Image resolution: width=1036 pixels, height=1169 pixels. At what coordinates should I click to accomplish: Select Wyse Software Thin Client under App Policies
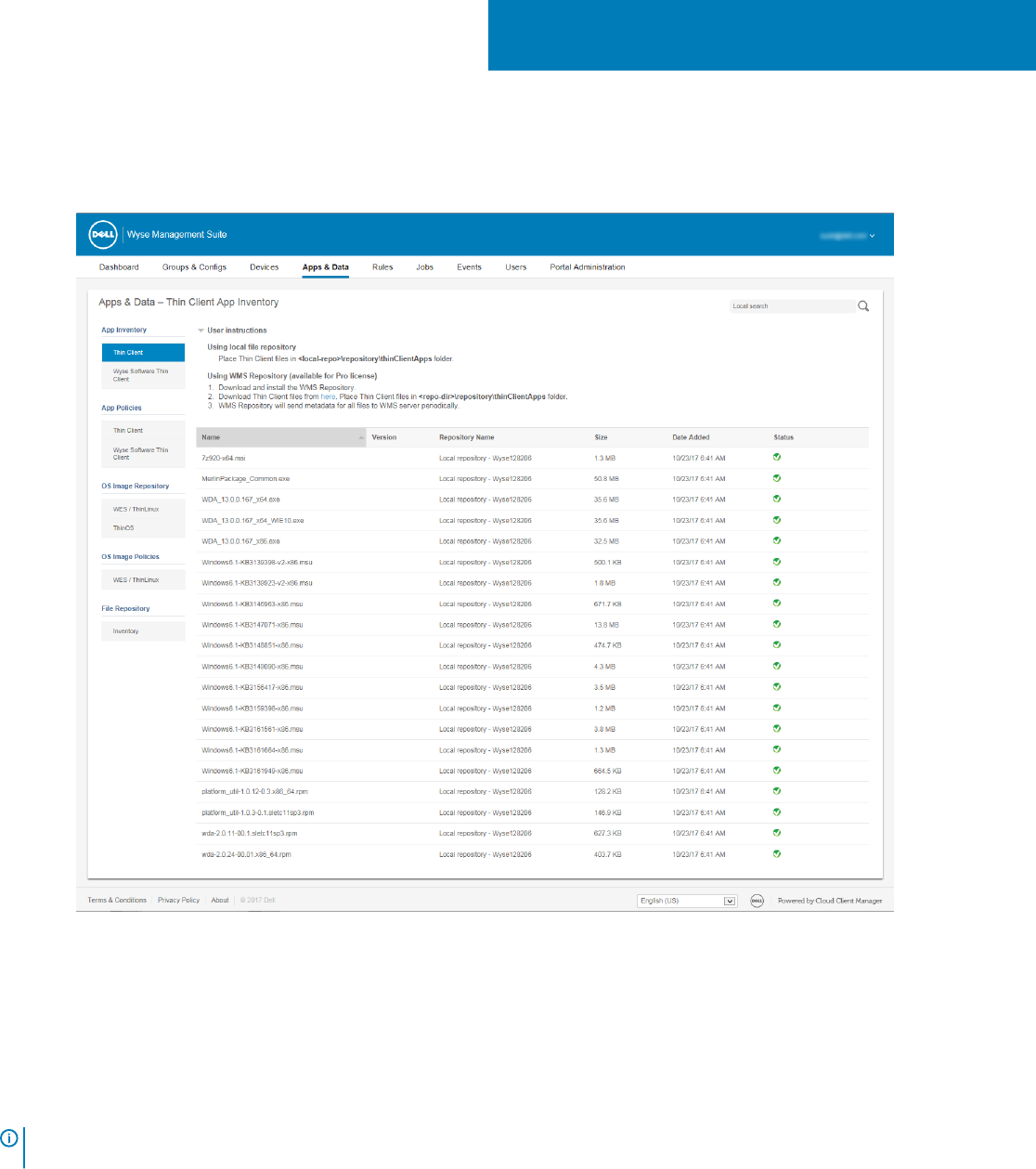[x=143, y=453]
